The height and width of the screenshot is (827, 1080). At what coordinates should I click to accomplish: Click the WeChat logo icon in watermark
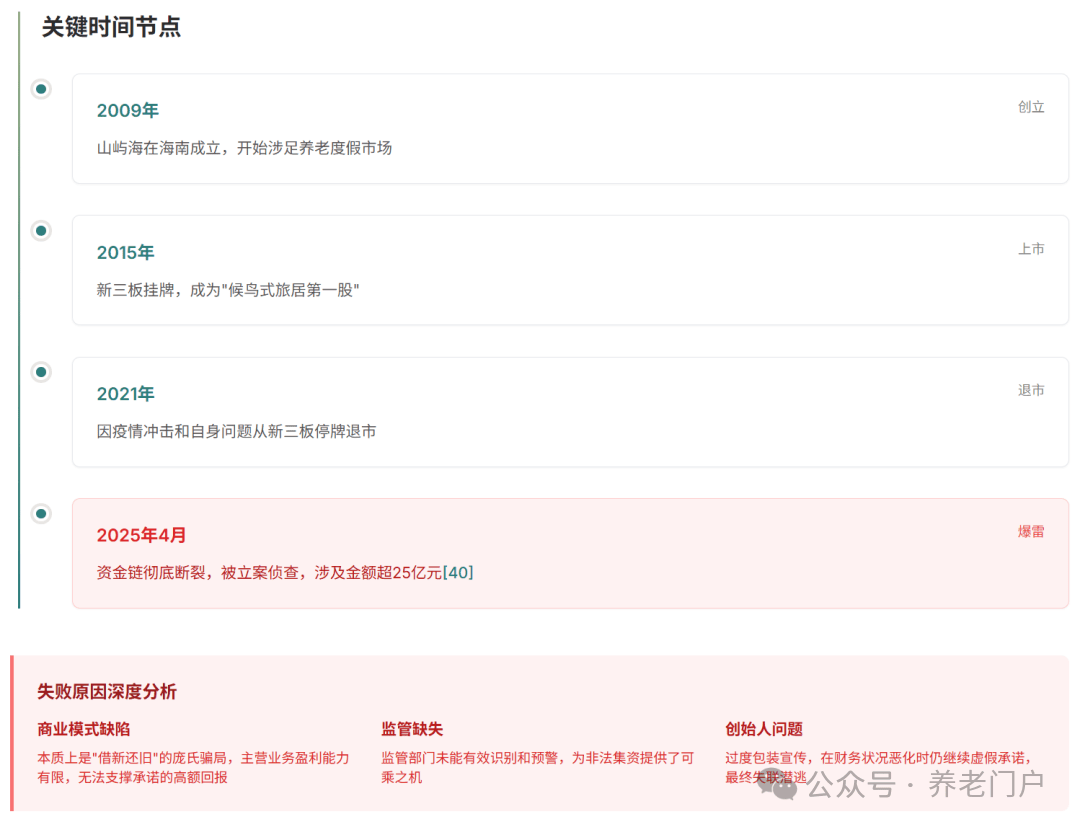pyautogui.click(x=777, y=784)
